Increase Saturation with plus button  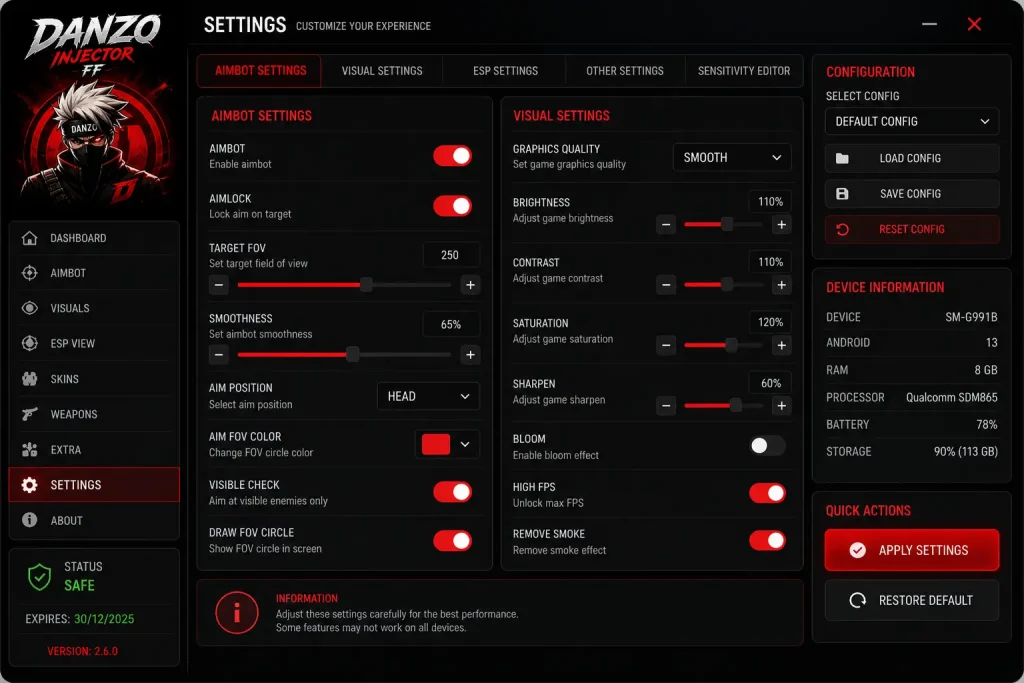pos(781,345)
